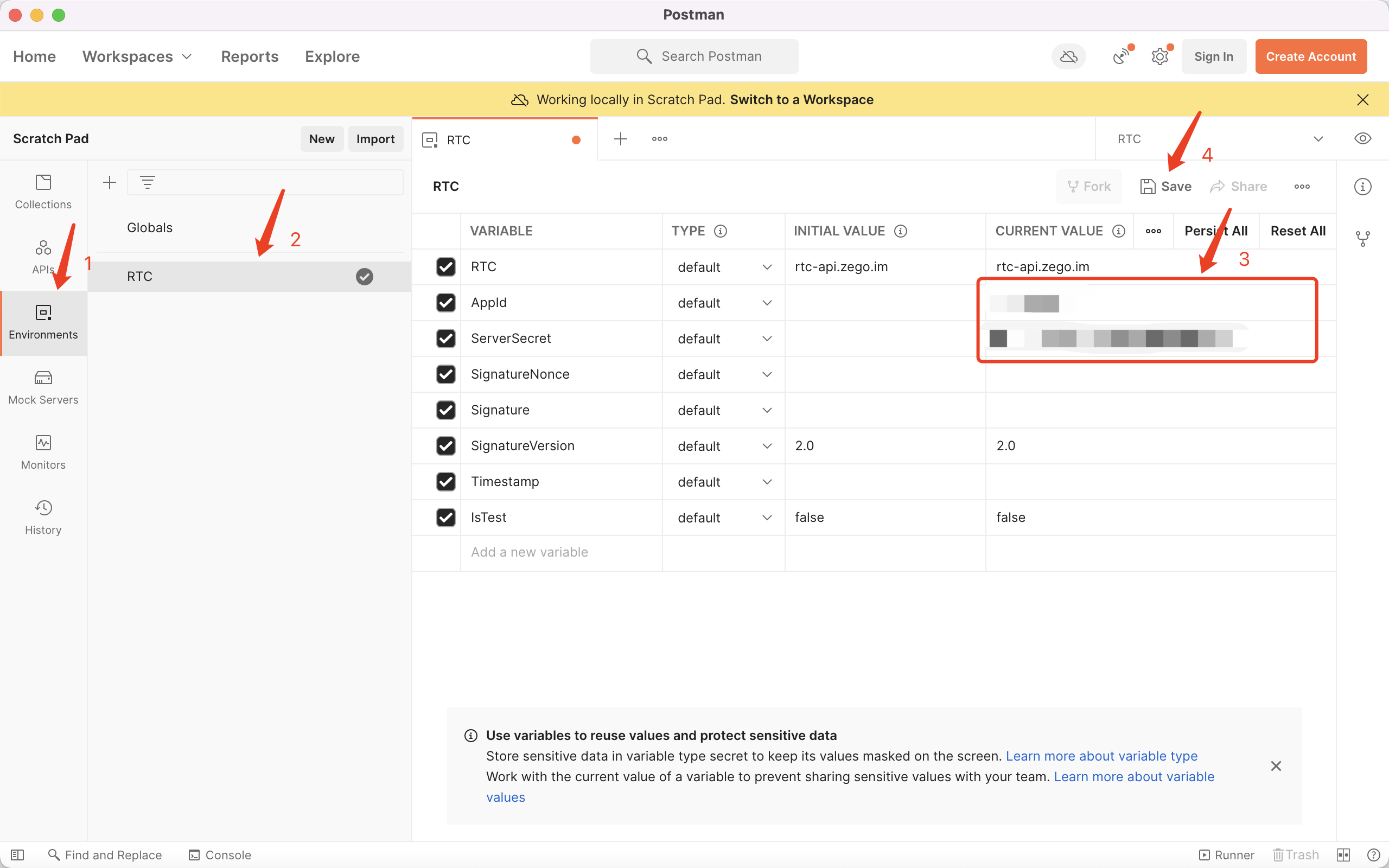Uncheck the SignatureNonce variable checkbox

coord(446,374)
